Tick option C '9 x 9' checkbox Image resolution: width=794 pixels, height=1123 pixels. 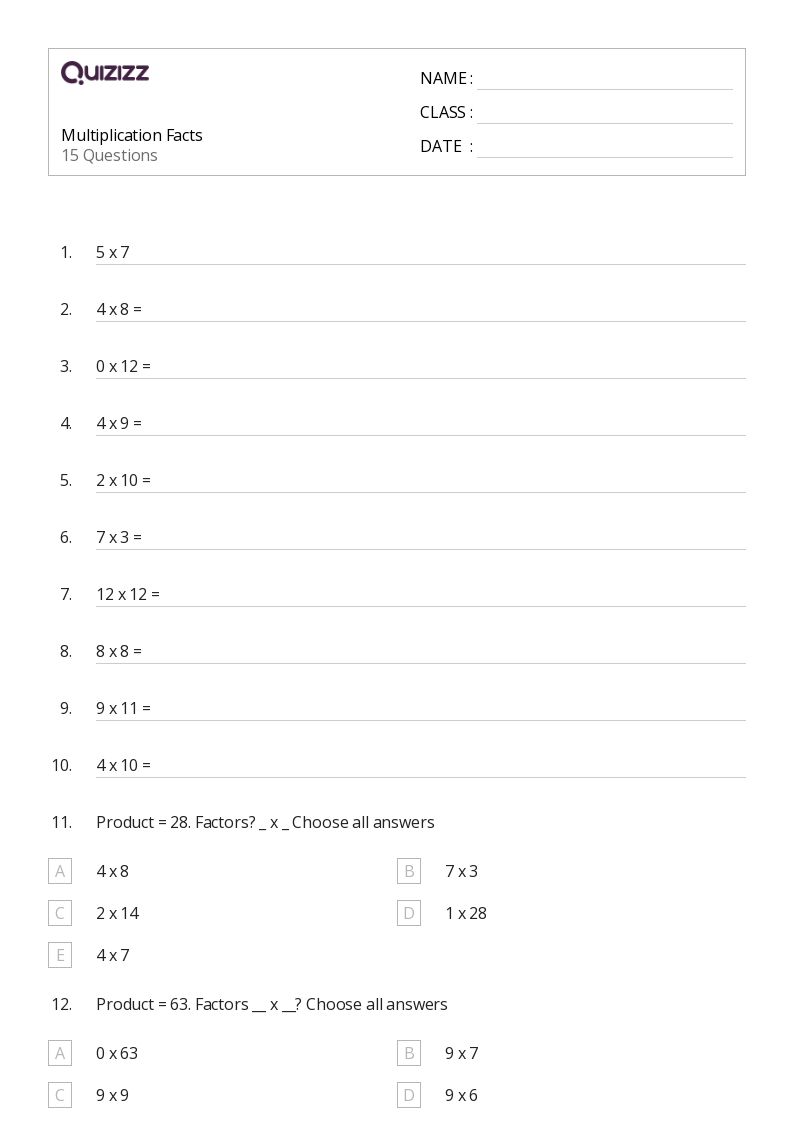(x=60, y=1095)
